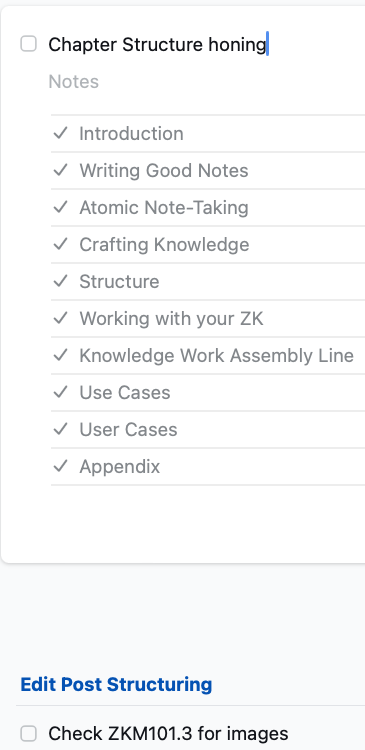Select the Knowledge Work Assembly Line item text

(x=216, y=356)
